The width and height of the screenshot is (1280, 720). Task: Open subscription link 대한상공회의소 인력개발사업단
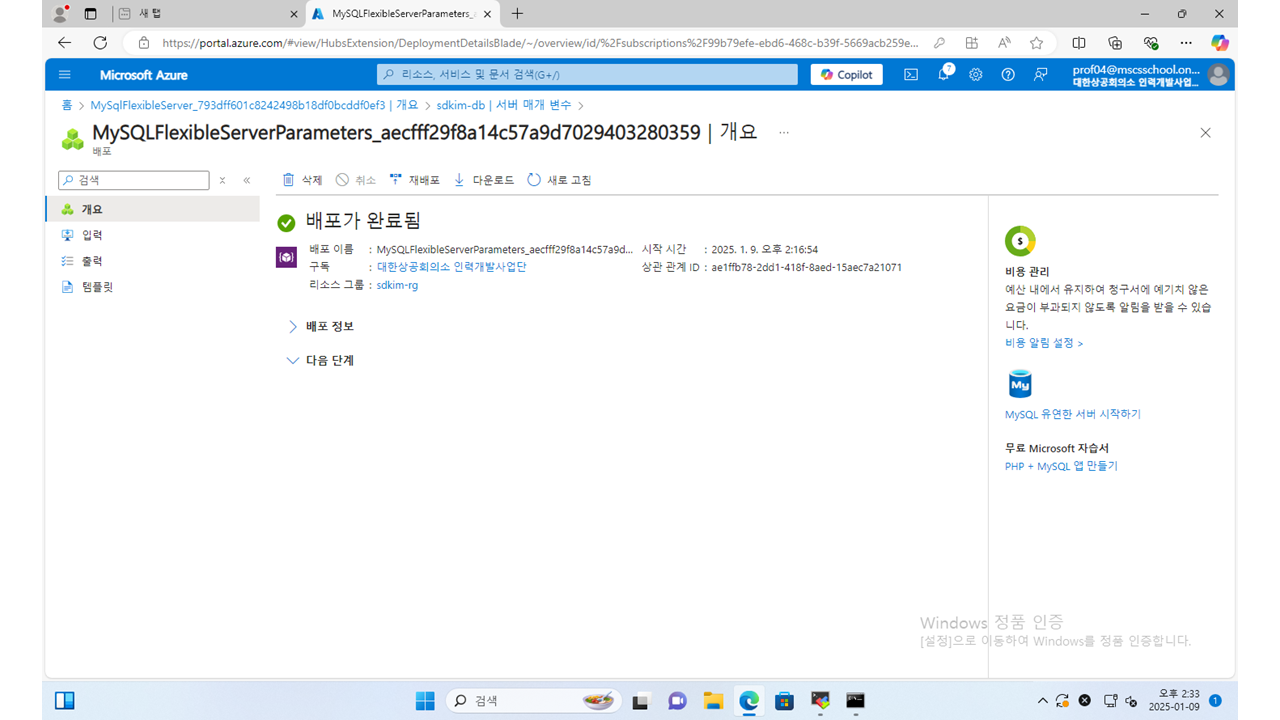[x=451, y=267]
